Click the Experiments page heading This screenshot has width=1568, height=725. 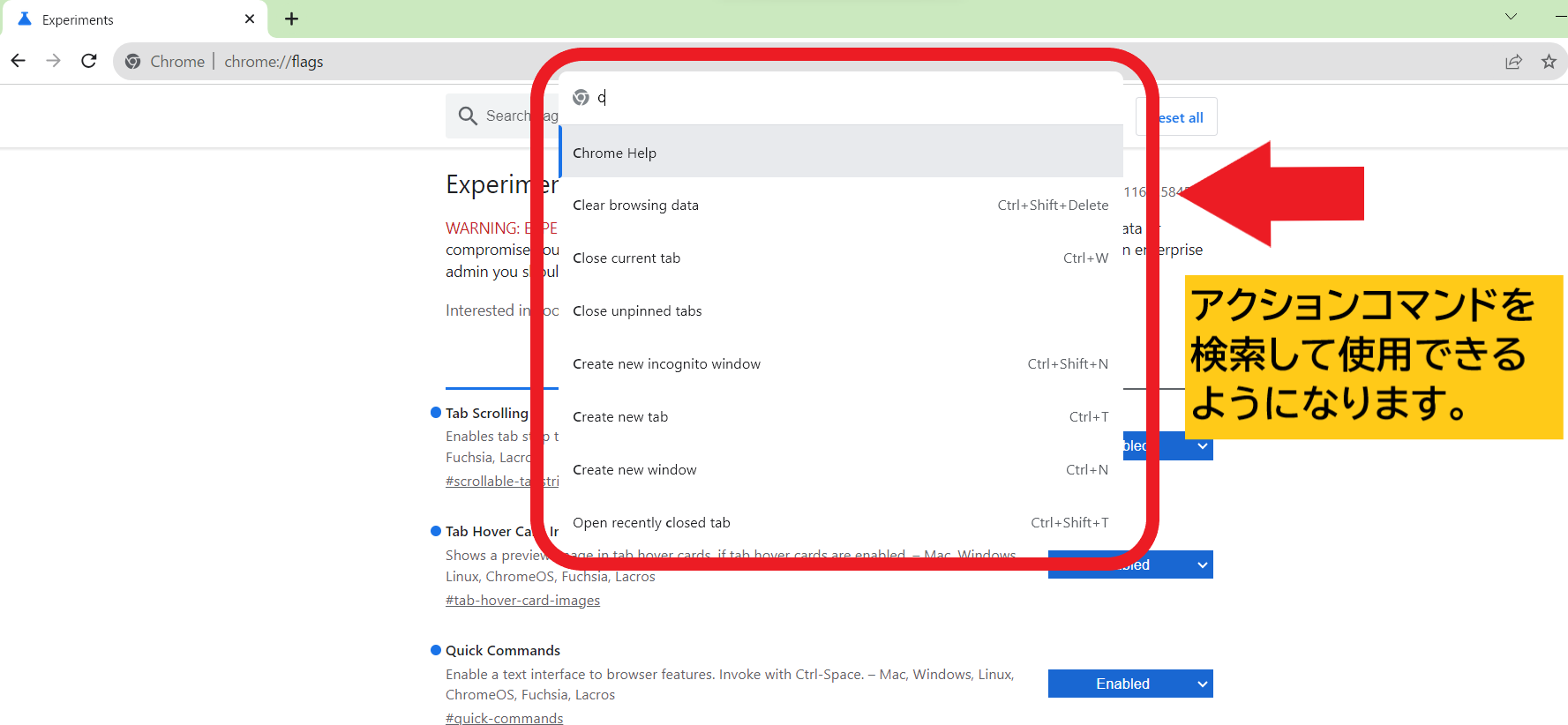click(x=501, y=184)
